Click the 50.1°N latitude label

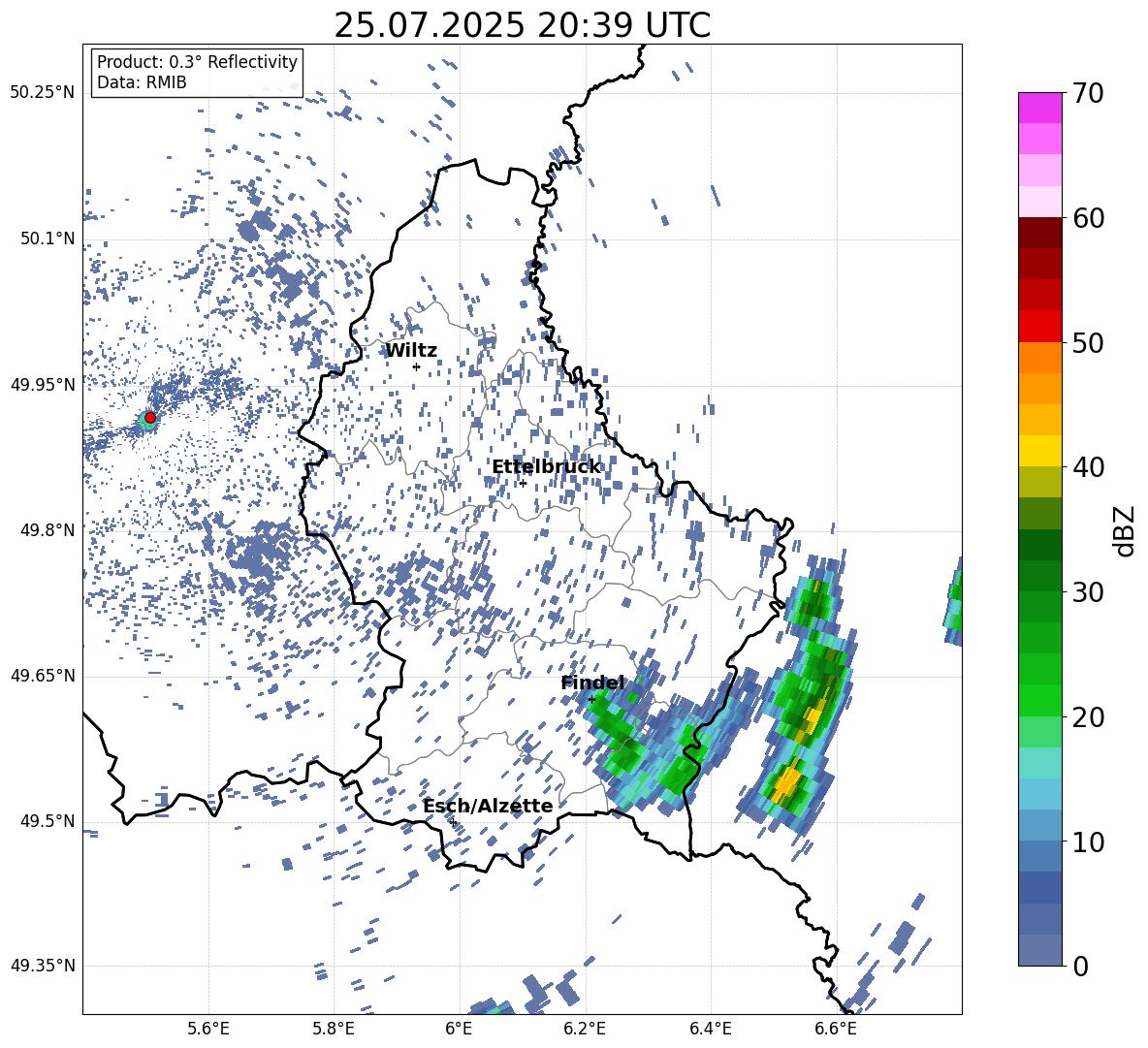coord(48,238)
